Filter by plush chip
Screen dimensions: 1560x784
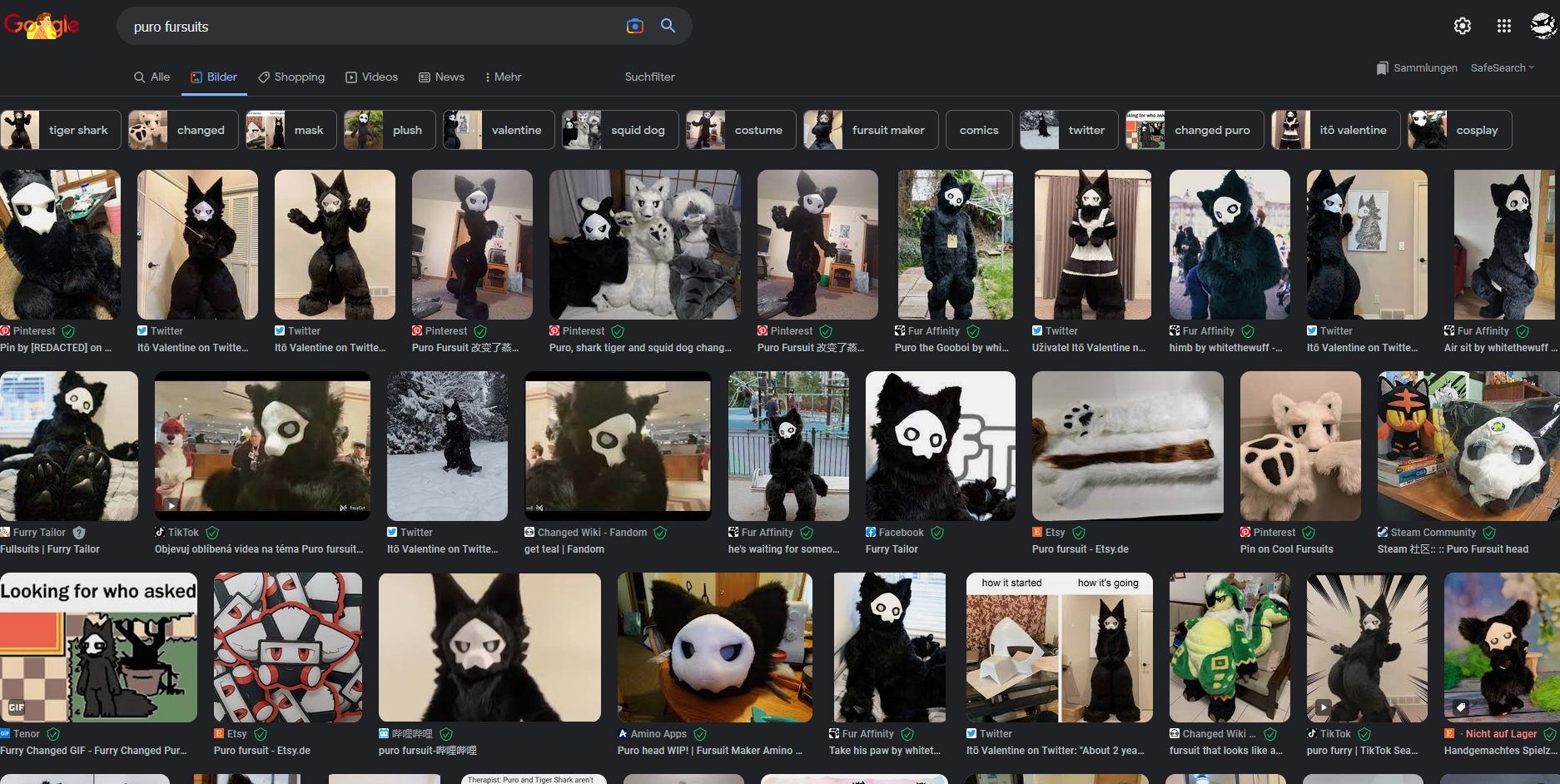(x=390, y=130)
